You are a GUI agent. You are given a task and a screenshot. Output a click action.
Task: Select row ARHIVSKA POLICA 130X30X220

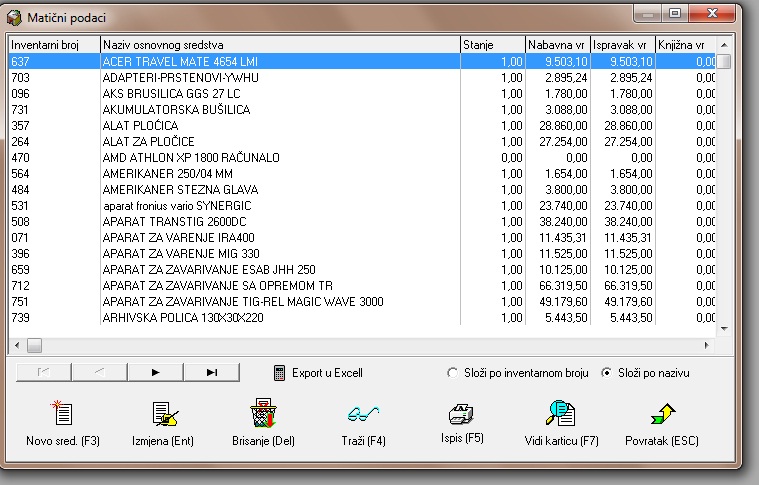(362, 318)
